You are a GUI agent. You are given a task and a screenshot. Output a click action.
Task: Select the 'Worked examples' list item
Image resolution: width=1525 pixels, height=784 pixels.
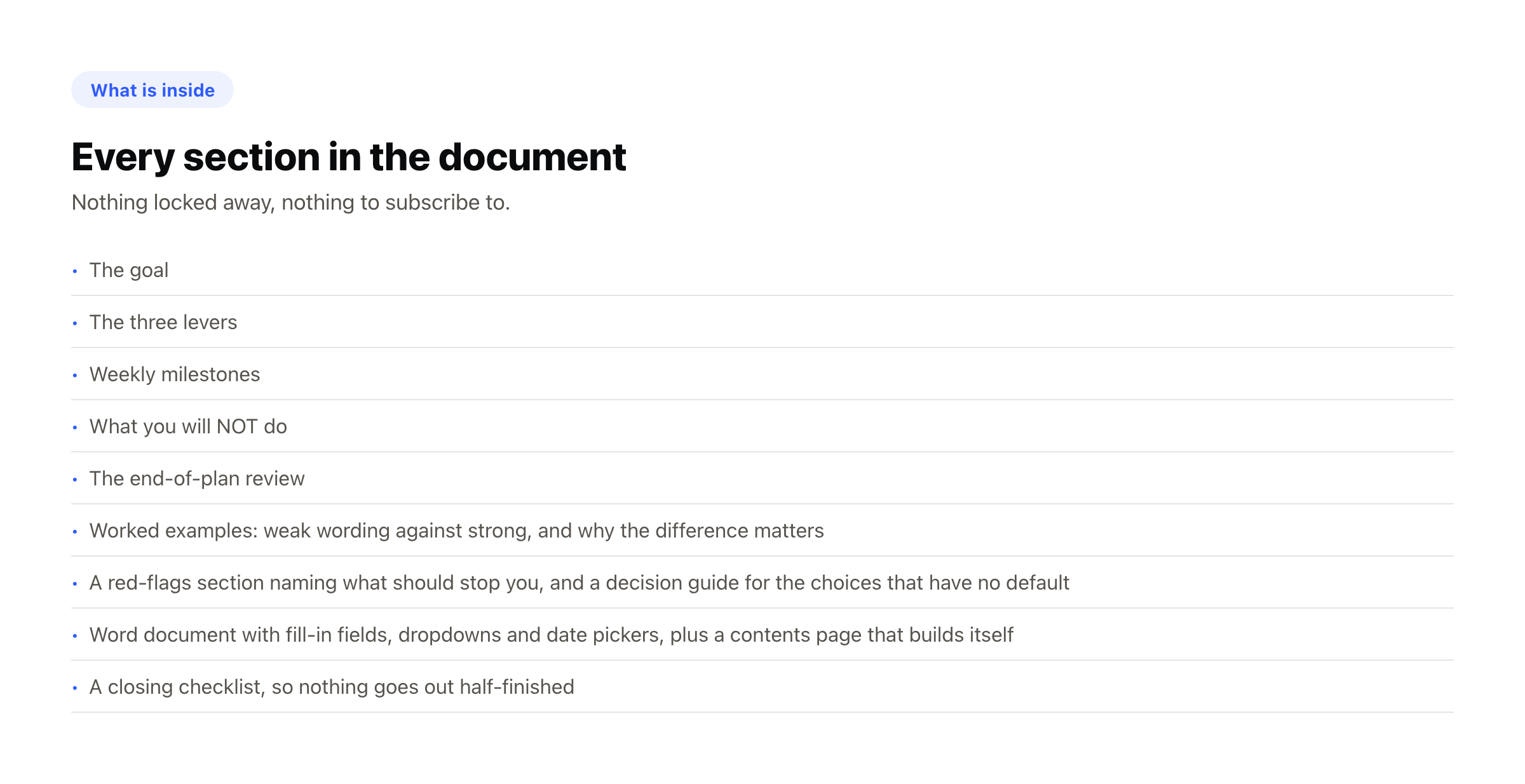pyautogui.click(x=762, y=531)
